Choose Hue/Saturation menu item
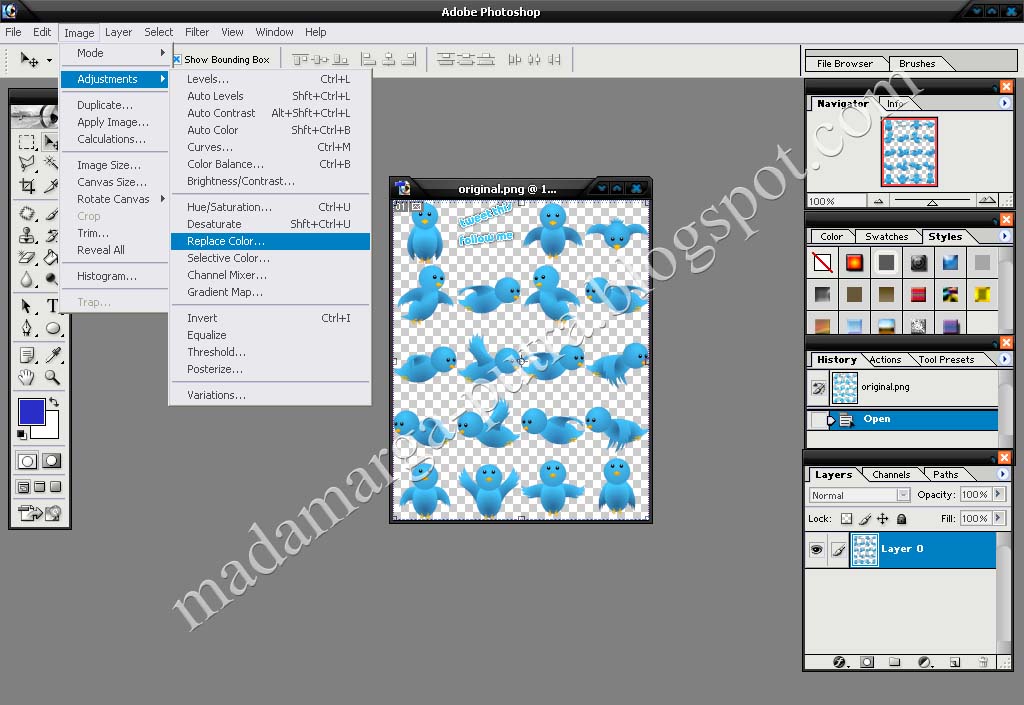 (270, 207)
